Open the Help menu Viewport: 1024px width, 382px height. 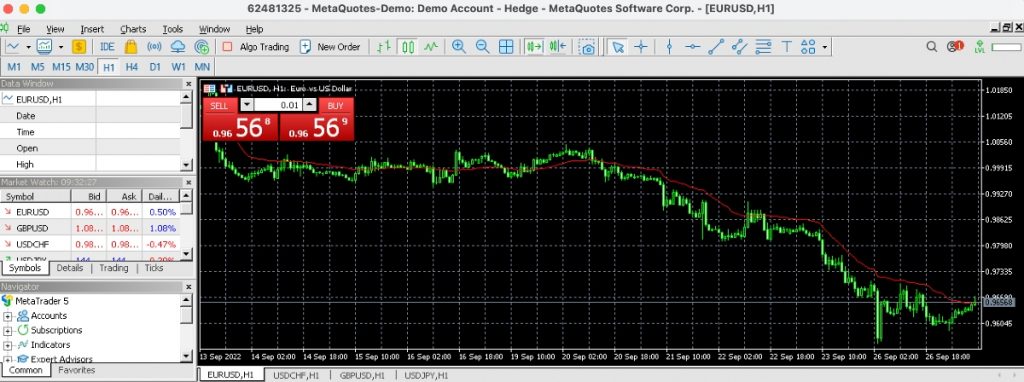254,29
